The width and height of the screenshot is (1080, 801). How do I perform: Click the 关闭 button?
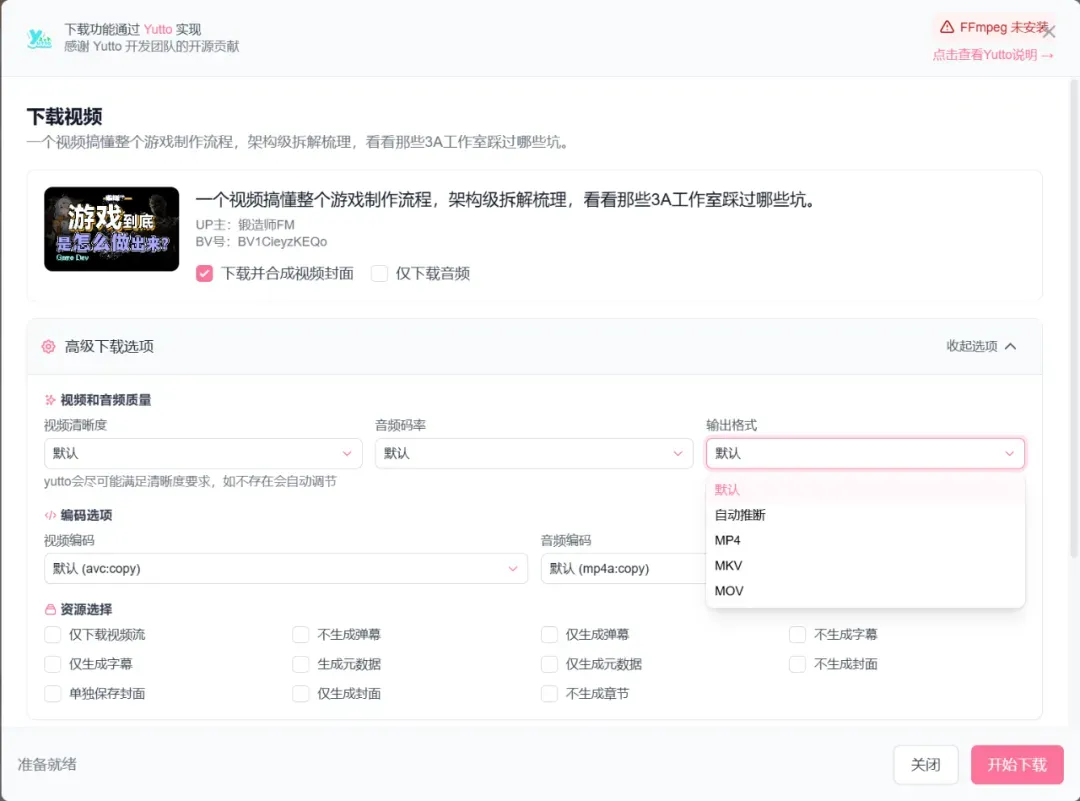[926, 764]
